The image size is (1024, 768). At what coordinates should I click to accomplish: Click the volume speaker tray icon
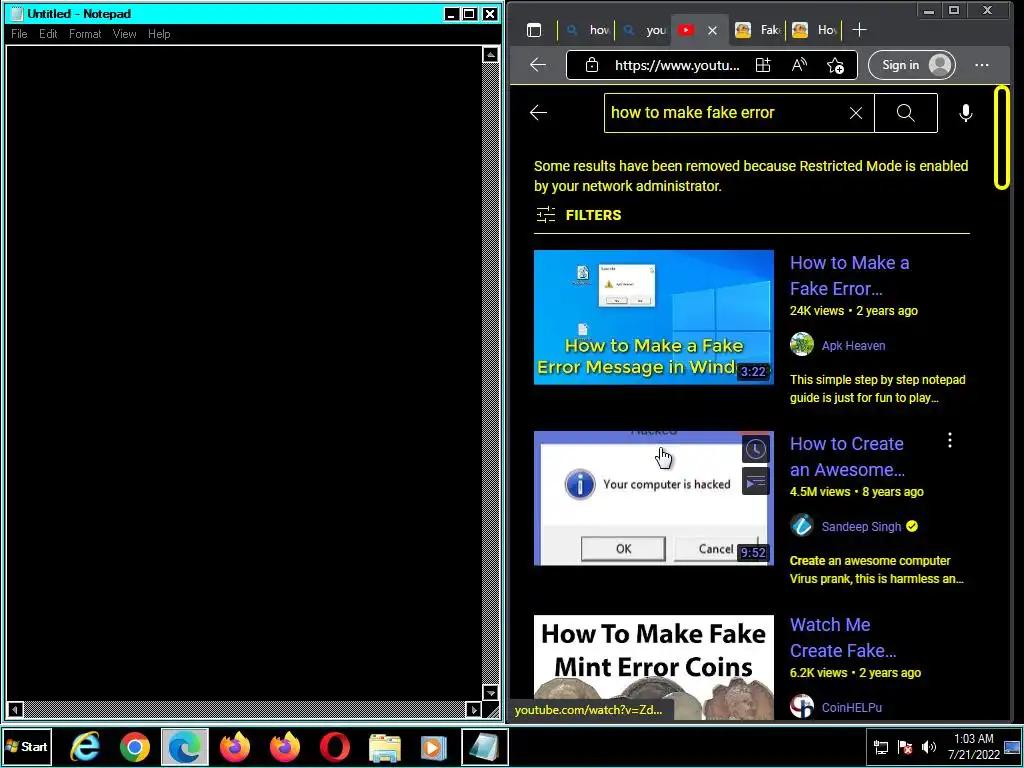pyautogui.click(x=928, y=746)
